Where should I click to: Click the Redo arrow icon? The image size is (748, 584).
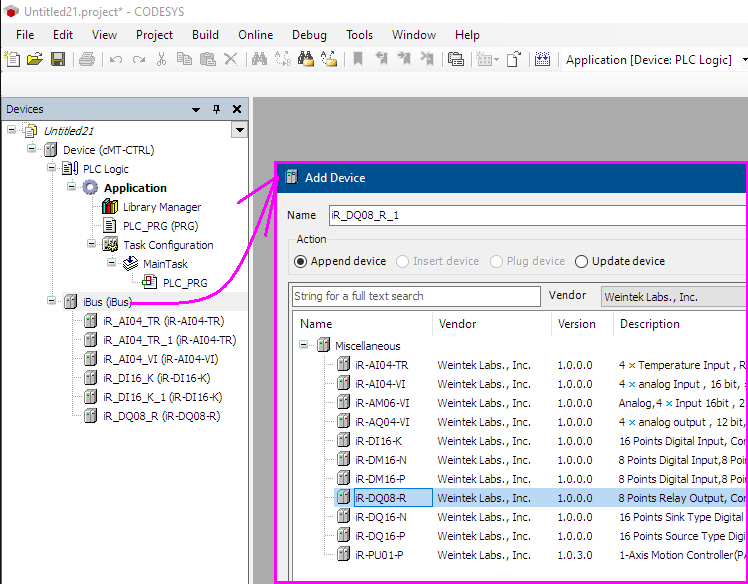[x=139, y=60]
